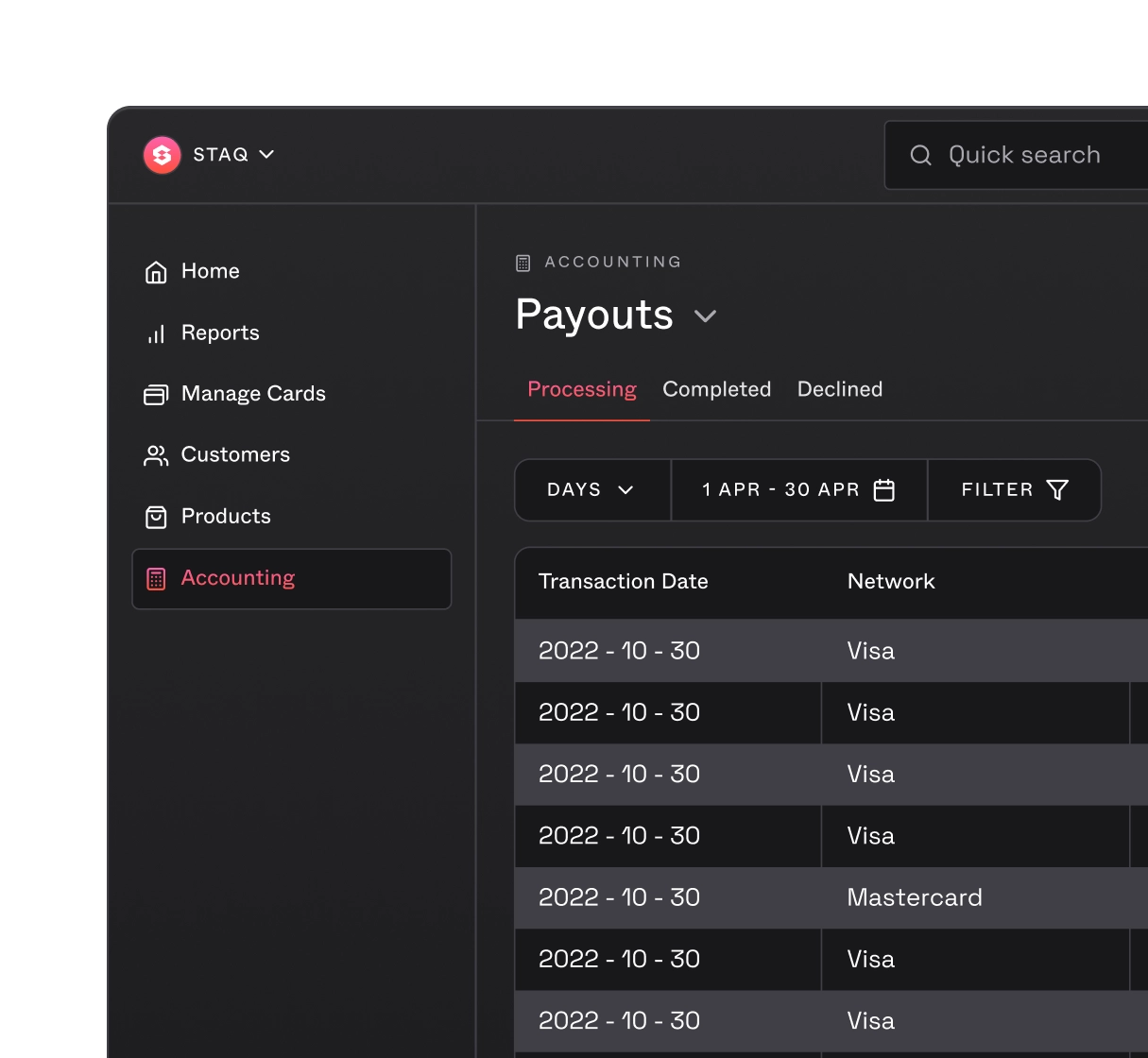Click the Products shopping bag icon
Screen dimensions: 1148x1058
tap(156, 516)
